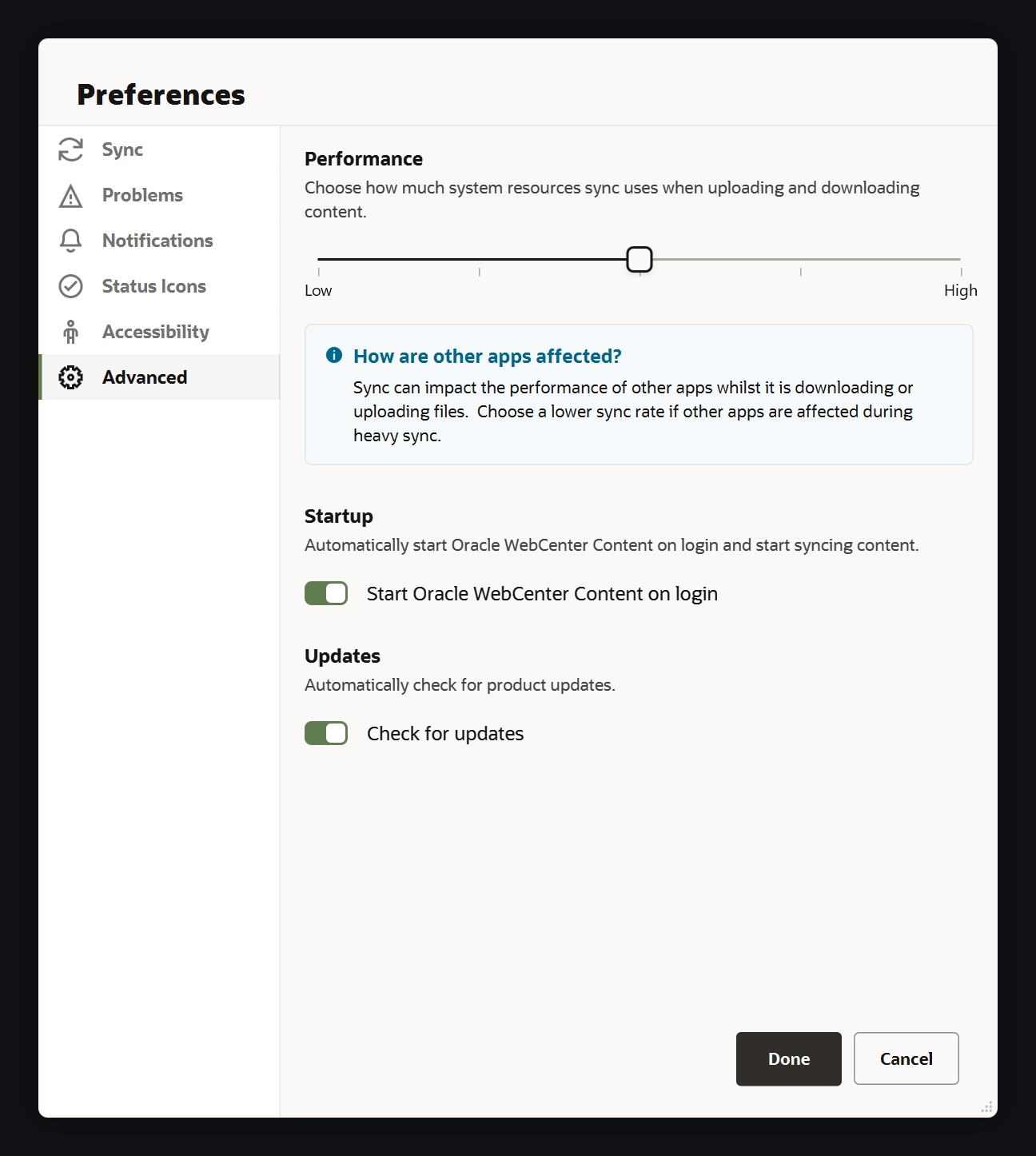The width and height of the screenshot is (1036, 1156).
Task: Select the Status Icons tab label
Action: [153, 286]
